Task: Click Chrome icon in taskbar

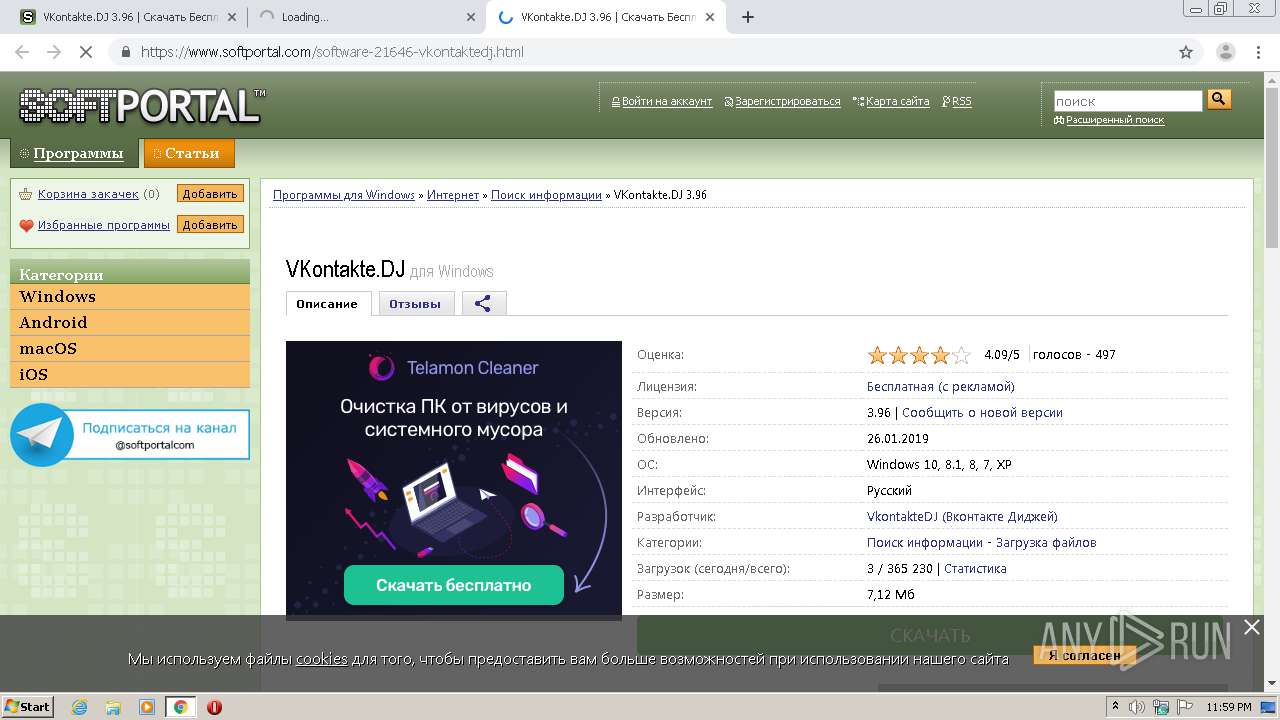Action: 181,707
